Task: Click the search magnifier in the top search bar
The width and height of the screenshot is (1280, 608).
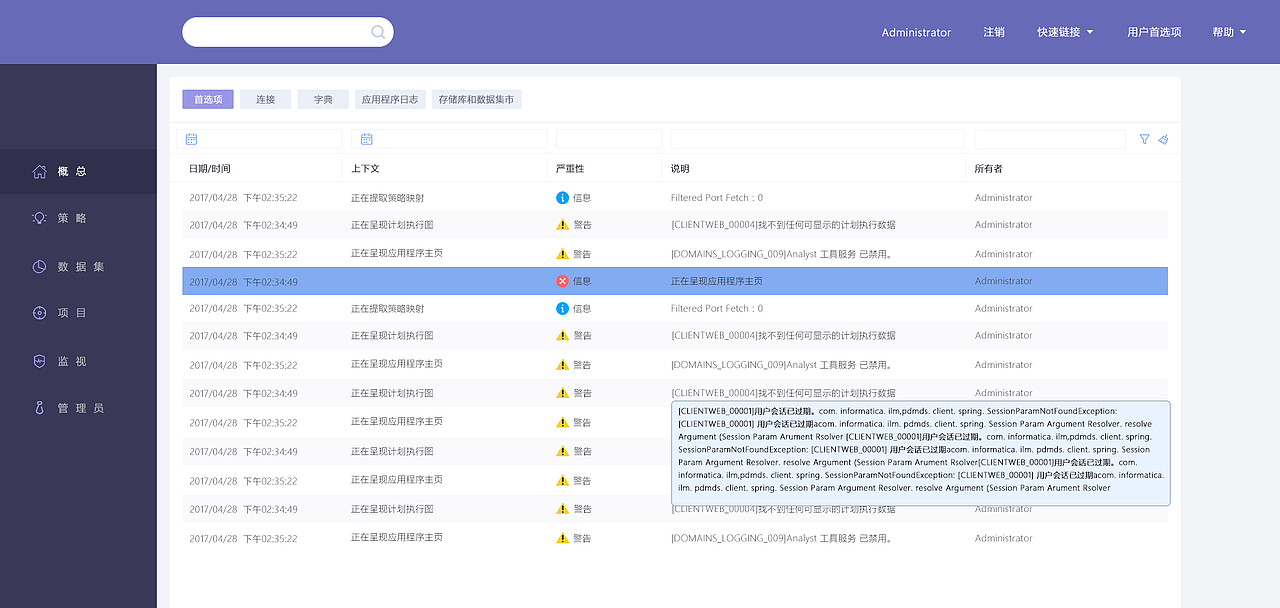Action: pyautogui.click(x=377, y=32)
